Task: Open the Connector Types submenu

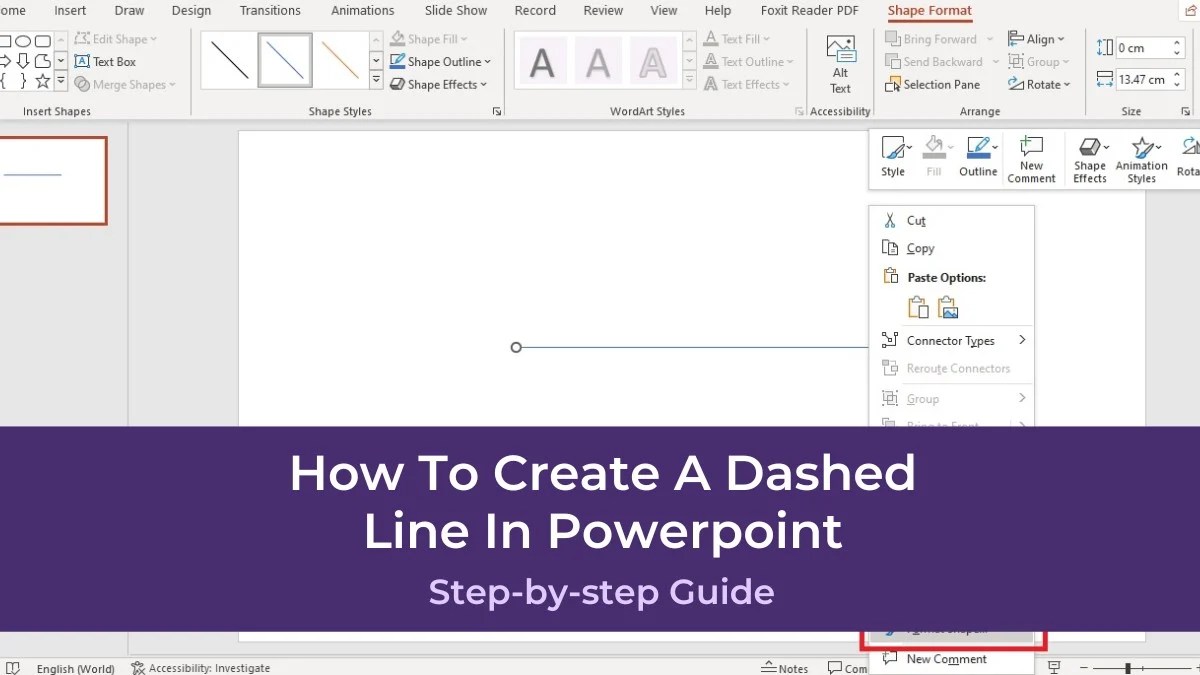Action: pos(951,340)
